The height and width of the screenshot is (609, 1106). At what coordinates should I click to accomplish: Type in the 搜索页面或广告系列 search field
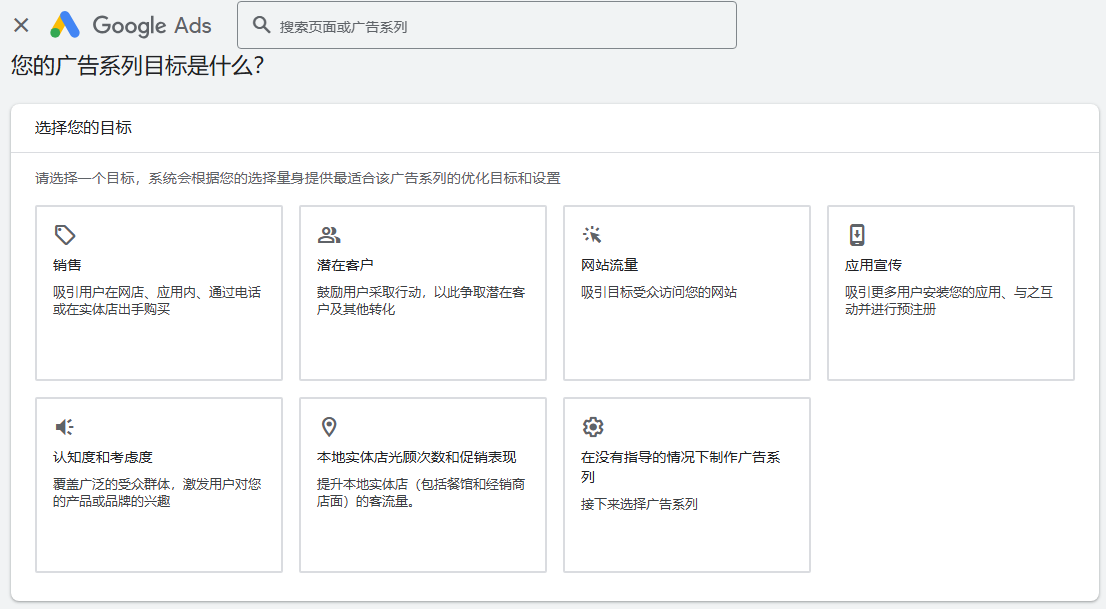click(x=500, y=26)
